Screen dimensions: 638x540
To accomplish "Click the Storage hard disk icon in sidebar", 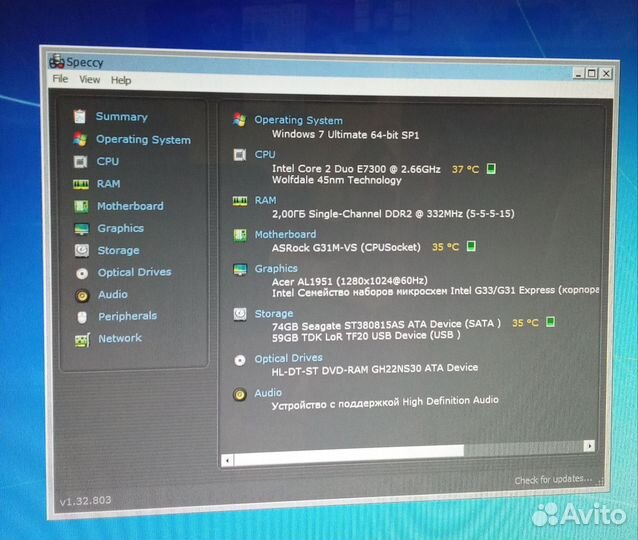I will tap(82, 250).
